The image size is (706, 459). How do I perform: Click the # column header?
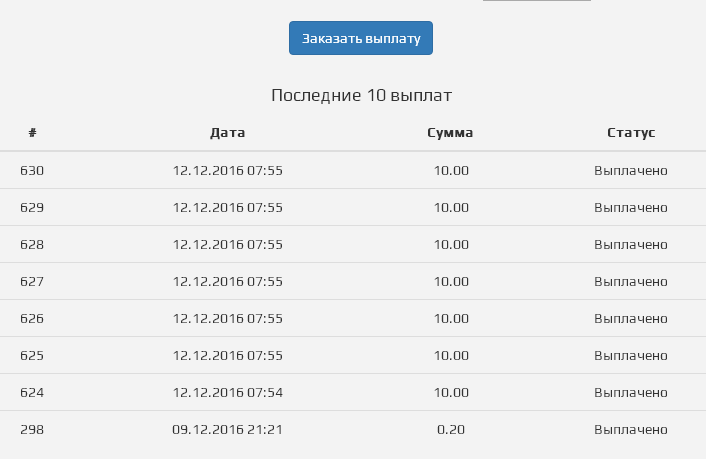[x=32, y=132]
